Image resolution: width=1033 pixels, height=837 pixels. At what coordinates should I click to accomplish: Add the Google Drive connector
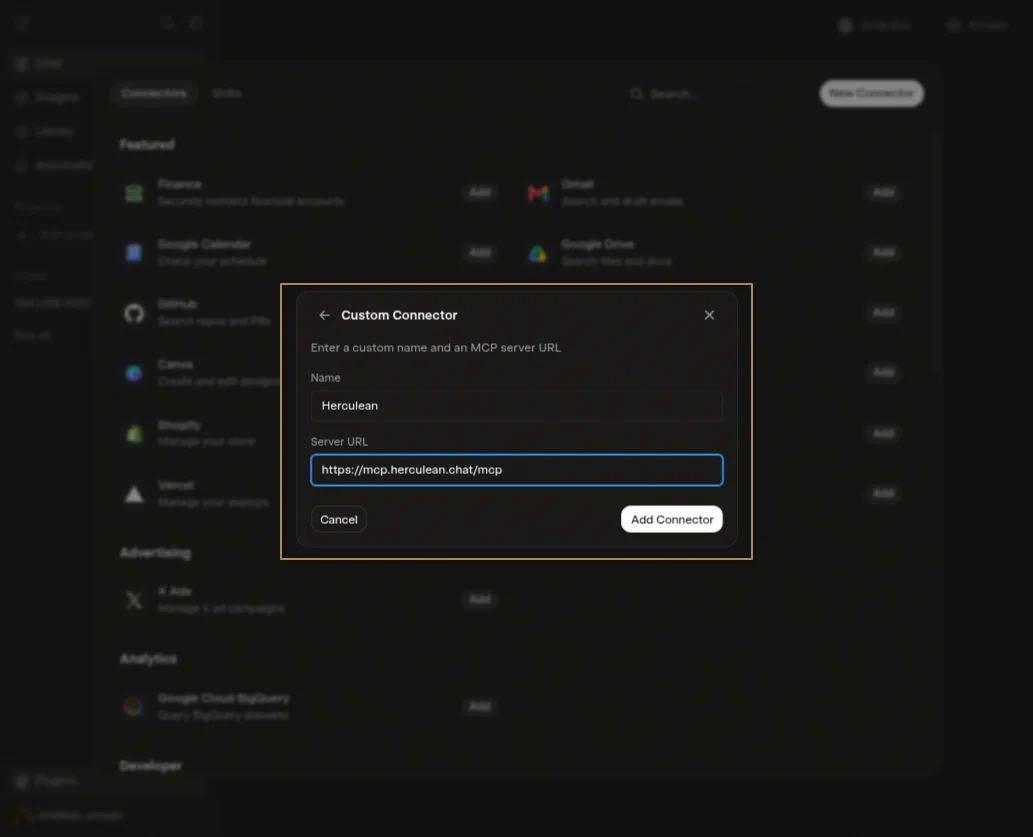click(883, 252)
